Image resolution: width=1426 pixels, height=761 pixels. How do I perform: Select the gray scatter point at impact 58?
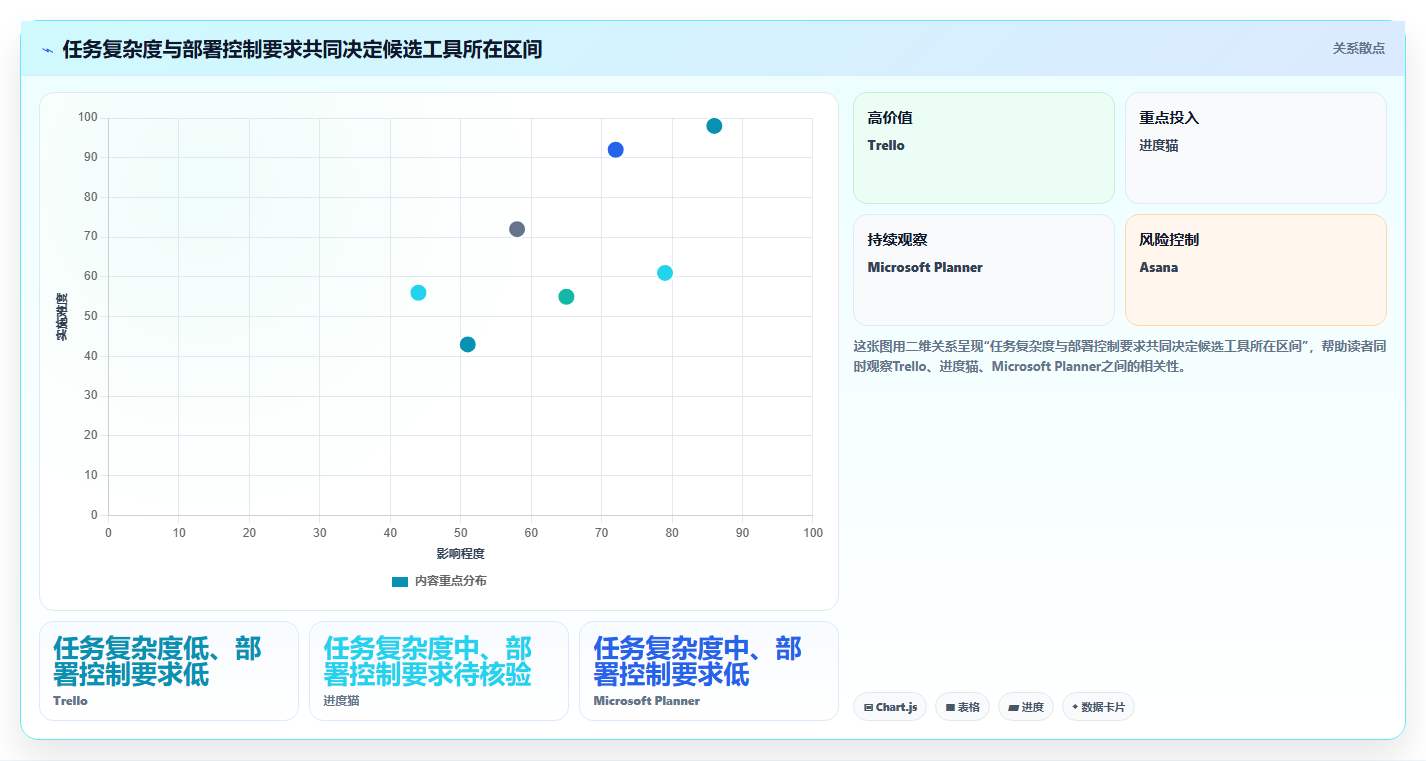click(x=517, y=229)
